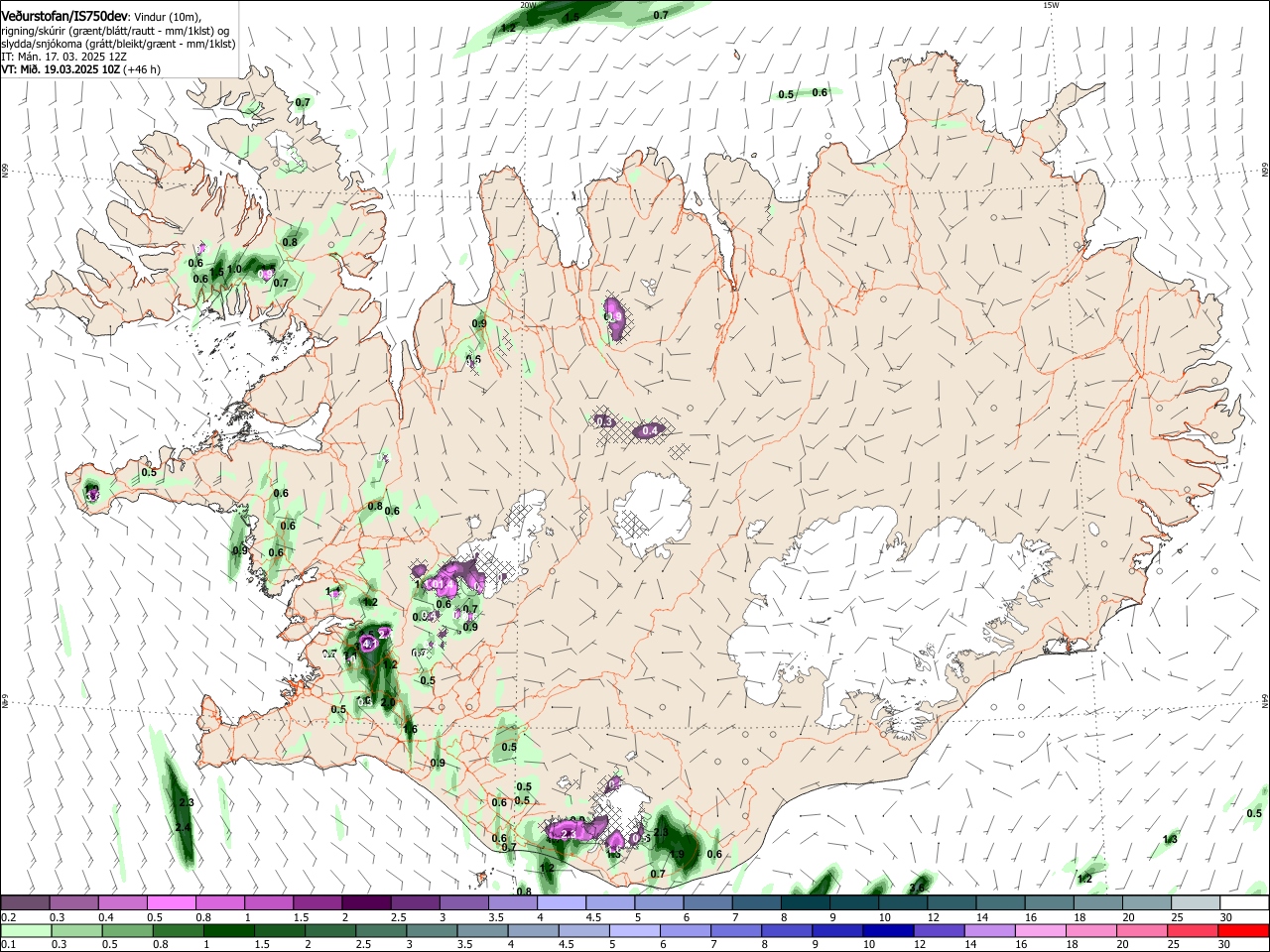Click the VT: Mið. 19.03.2025 10Z valid time
This screenshot has width=1270, height=952.
click(x=60, y=69)
